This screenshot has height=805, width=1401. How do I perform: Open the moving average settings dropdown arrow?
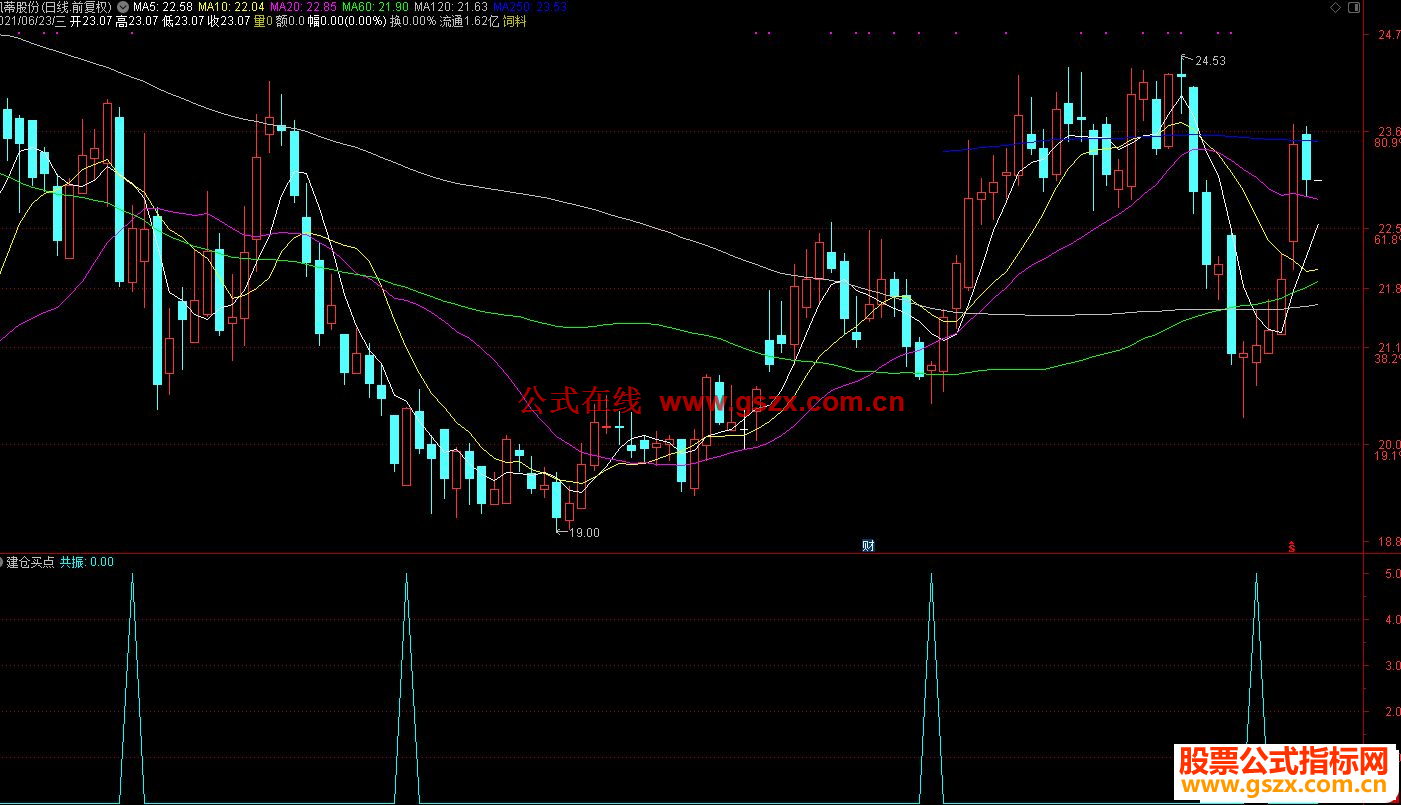coord(122,6)
